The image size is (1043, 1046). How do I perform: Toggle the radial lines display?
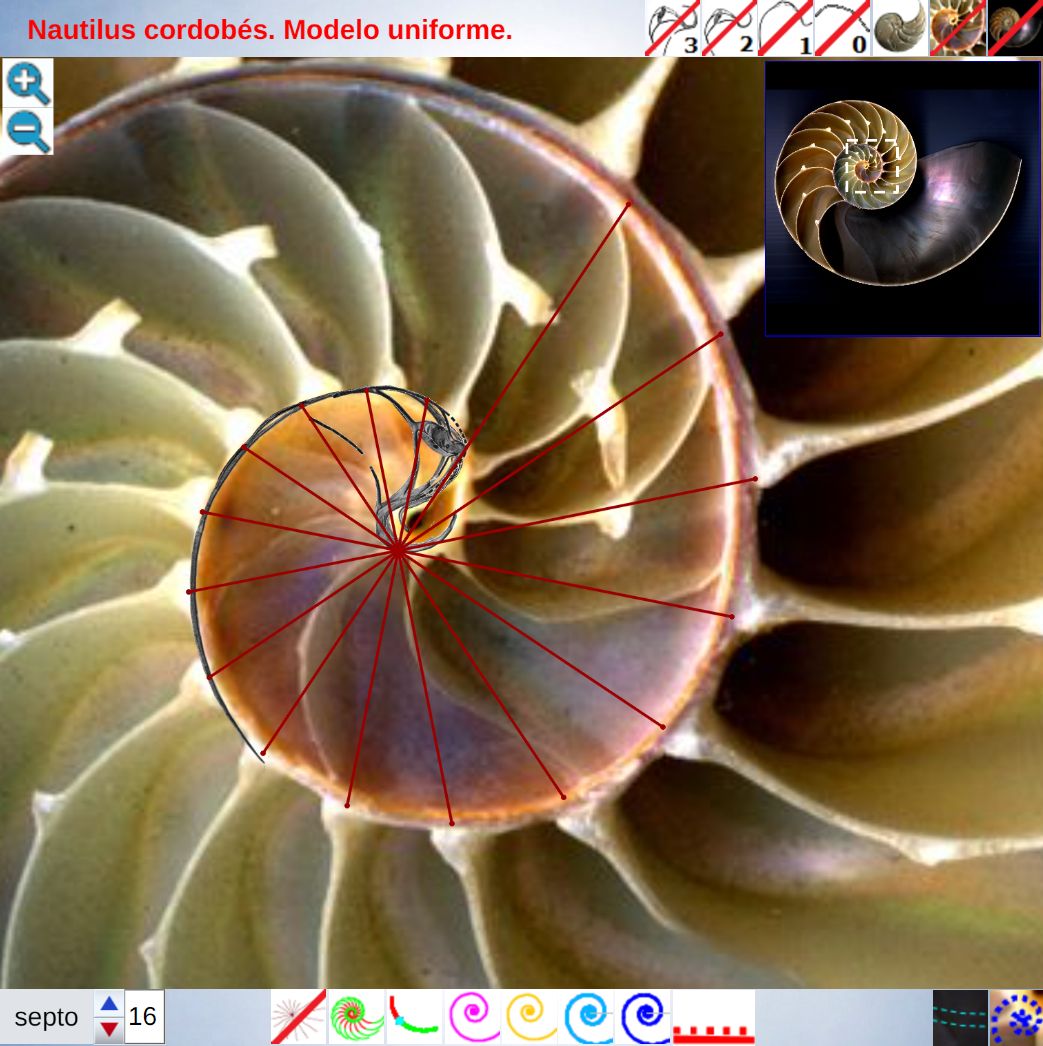coord(298,1017)
